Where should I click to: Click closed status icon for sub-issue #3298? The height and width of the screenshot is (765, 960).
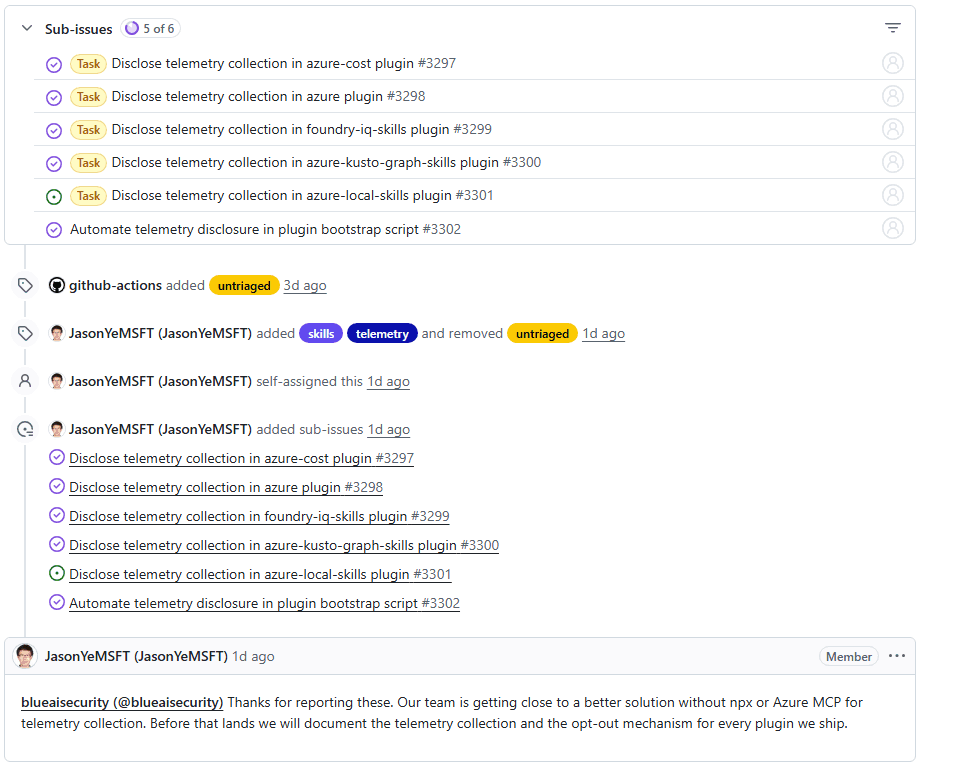point(54,97)
